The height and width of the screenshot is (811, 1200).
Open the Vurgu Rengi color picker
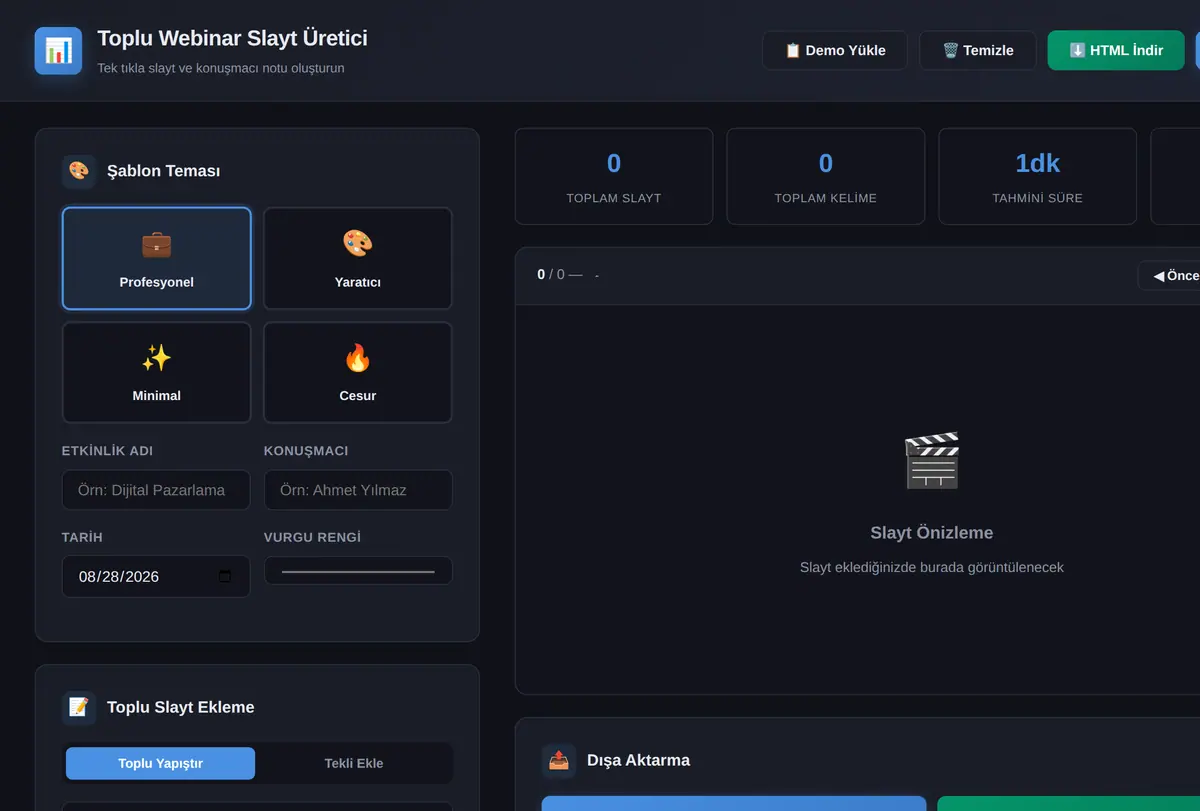[358, 571]
